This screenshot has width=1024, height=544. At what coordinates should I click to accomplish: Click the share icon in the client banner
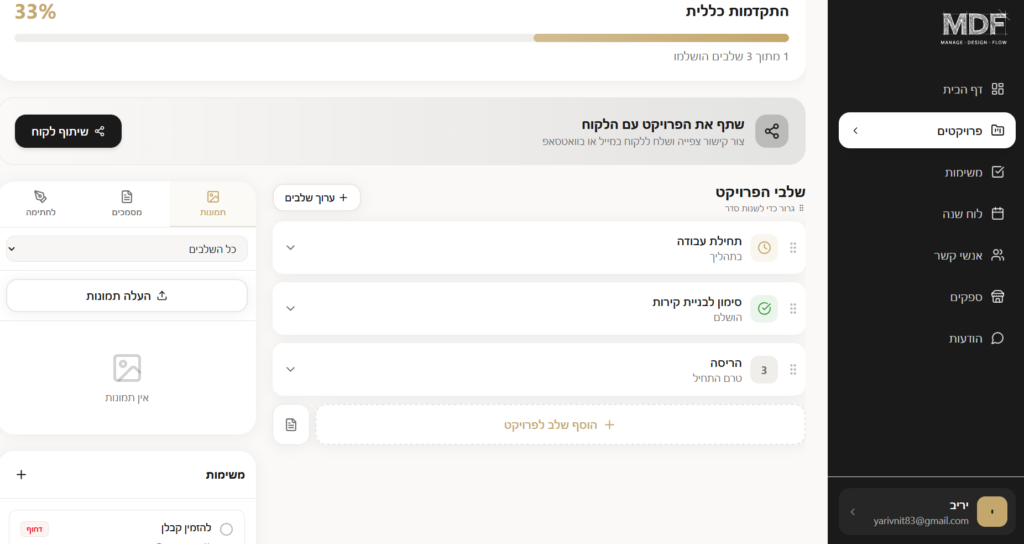[771, 131]
